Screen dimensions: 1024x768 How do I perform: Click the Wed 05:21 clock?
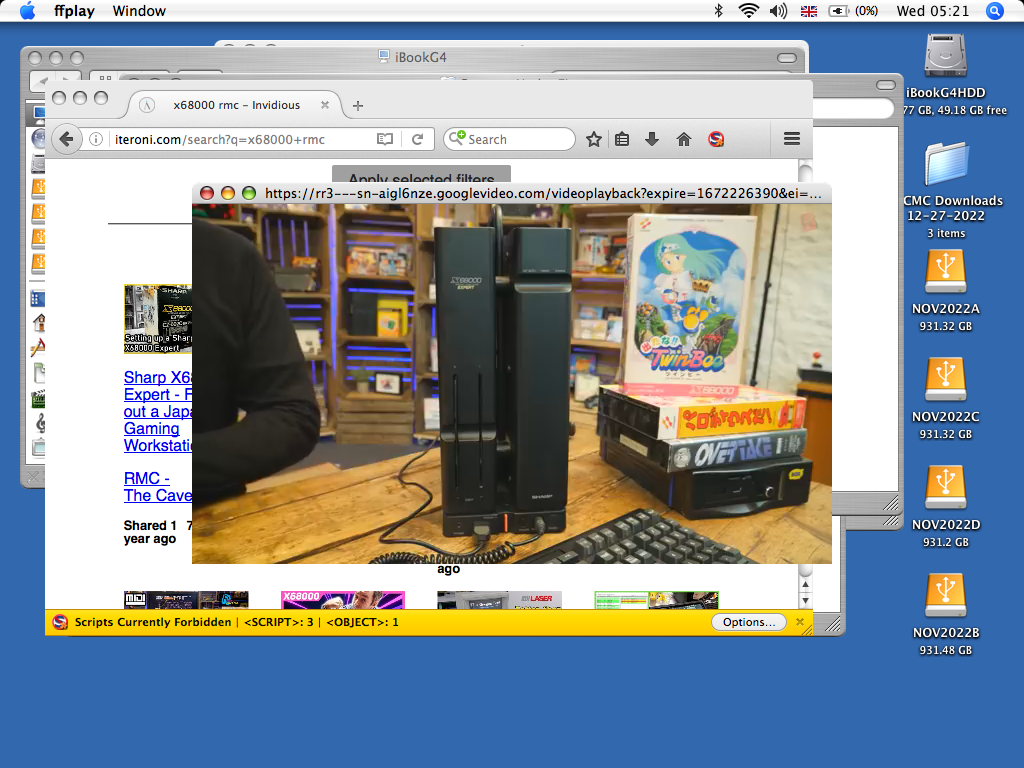[x=933, y=11]
